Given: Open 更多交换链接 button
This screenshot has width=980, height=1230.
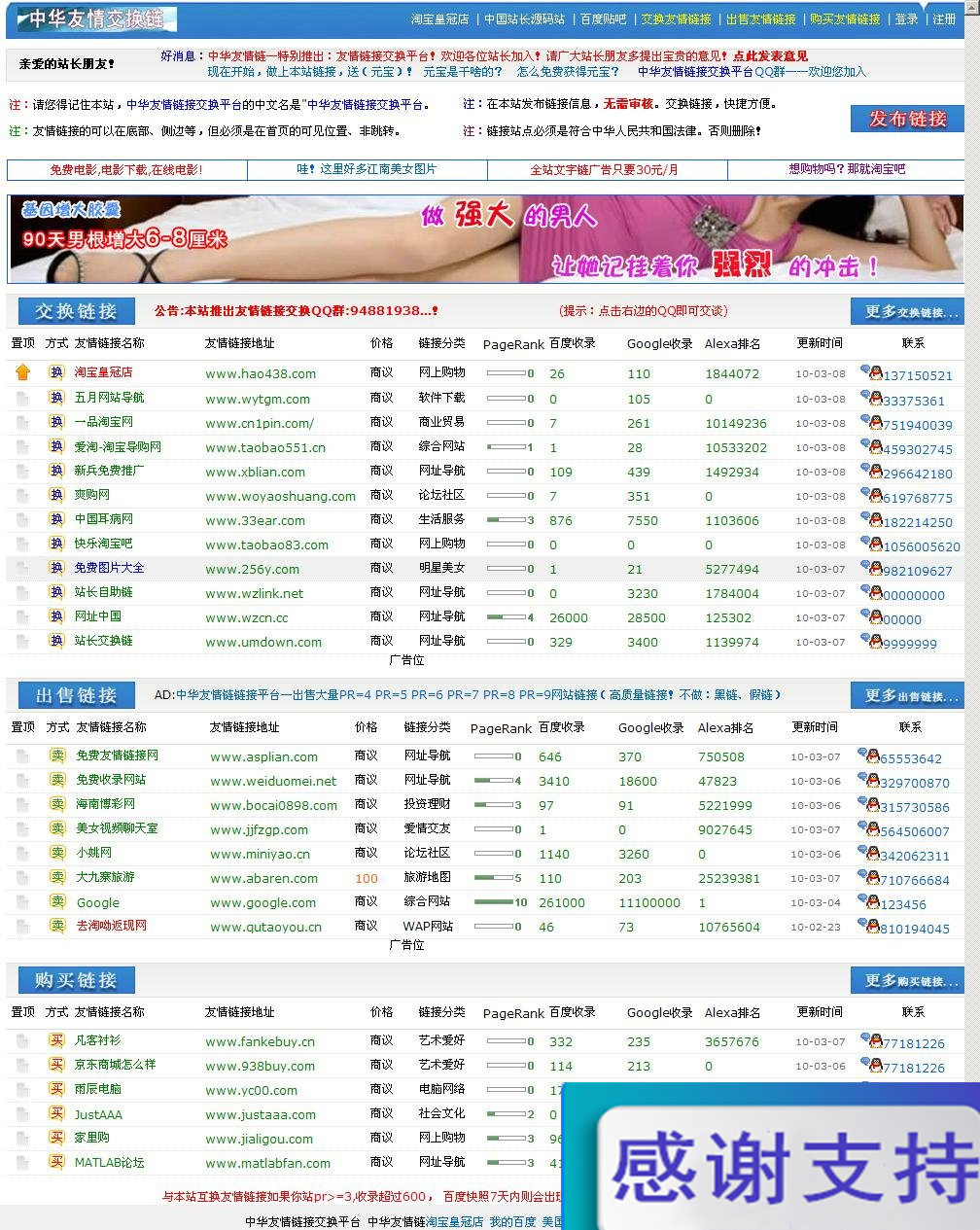Looking at the screenshot, I should (x=907, y=311).
